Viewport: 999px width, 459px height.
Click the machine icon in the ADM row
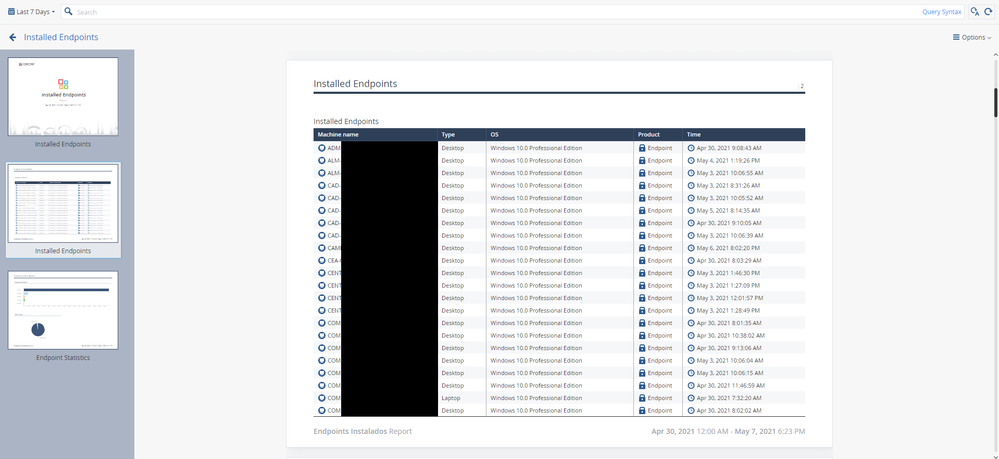tap(322, 148)
